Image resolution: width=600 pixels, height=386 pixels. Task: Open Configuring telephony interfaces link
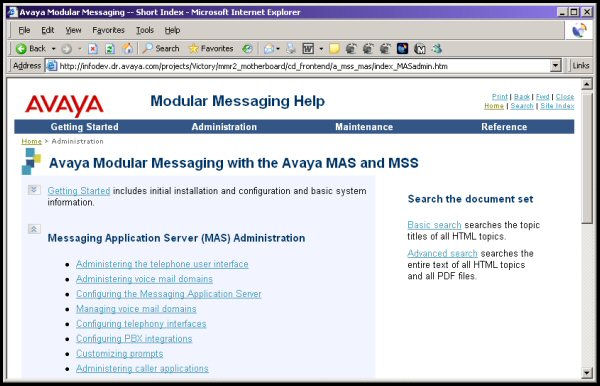tap(141, 324)
